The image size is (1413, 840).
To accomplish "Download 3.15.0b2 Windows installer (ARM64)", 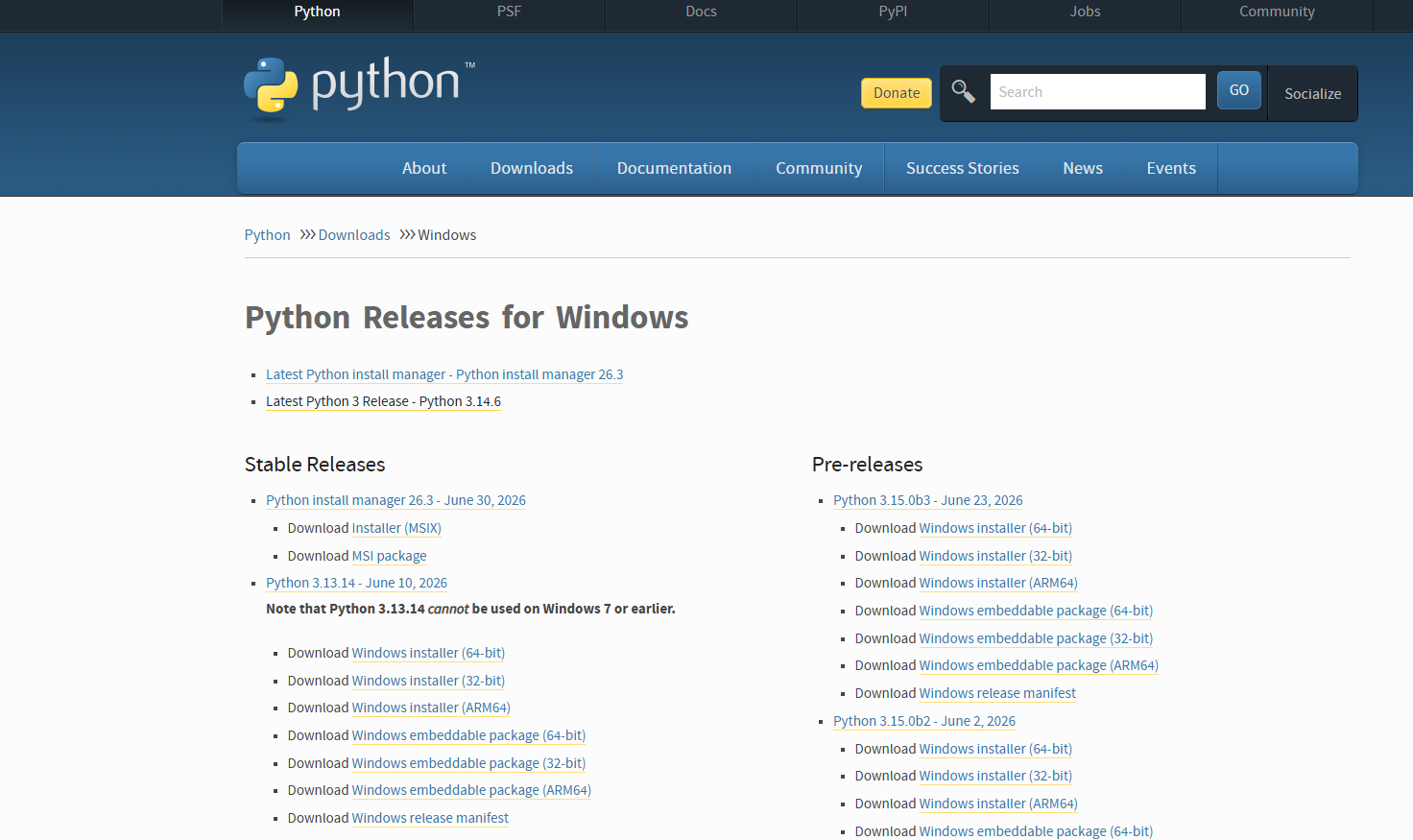I will (998, 804).
